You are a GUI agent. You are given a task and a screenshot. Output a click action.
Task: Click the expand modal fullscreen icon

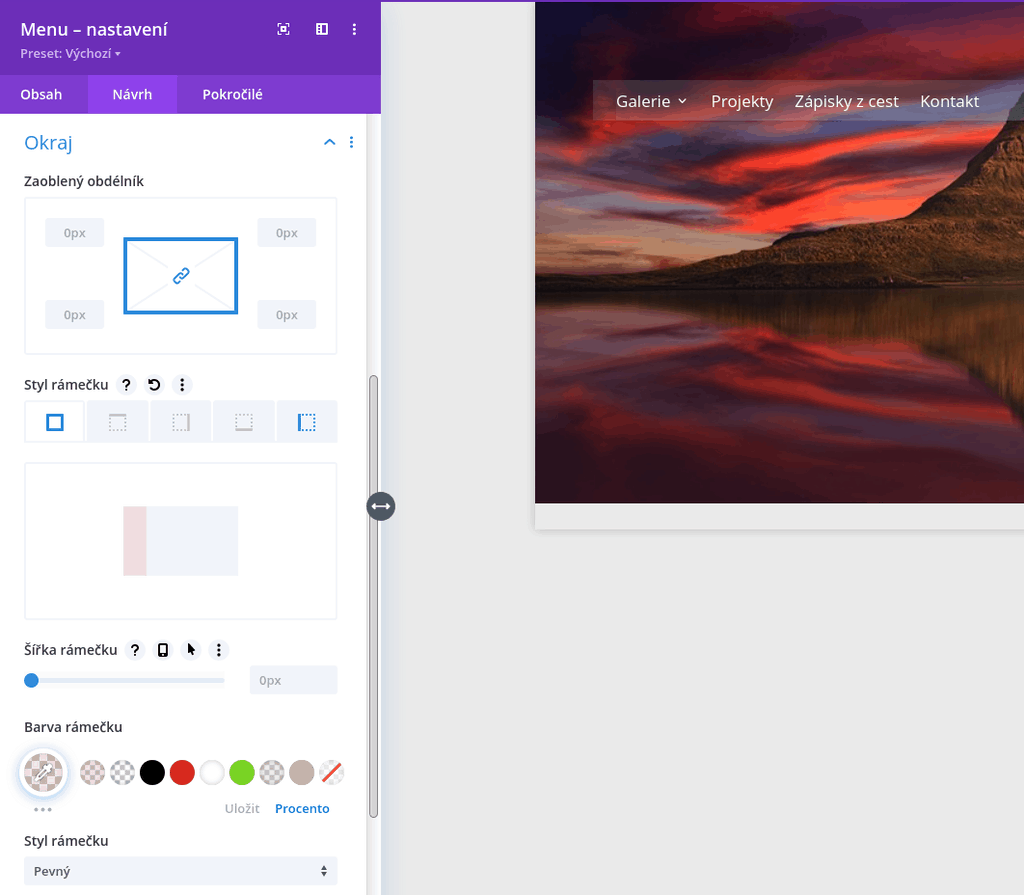(283, 29)
